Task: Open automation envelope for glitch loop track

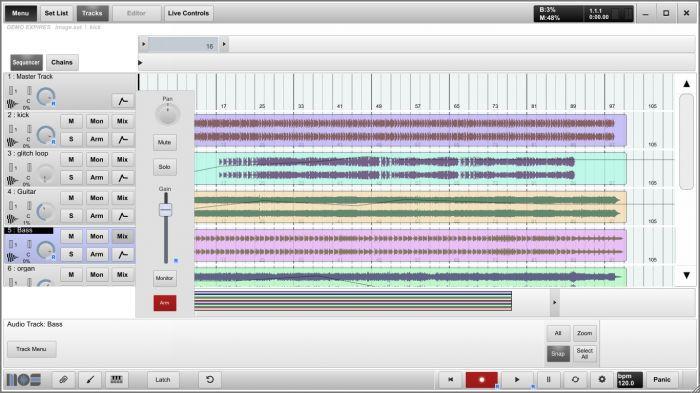Action: [123, 178]
